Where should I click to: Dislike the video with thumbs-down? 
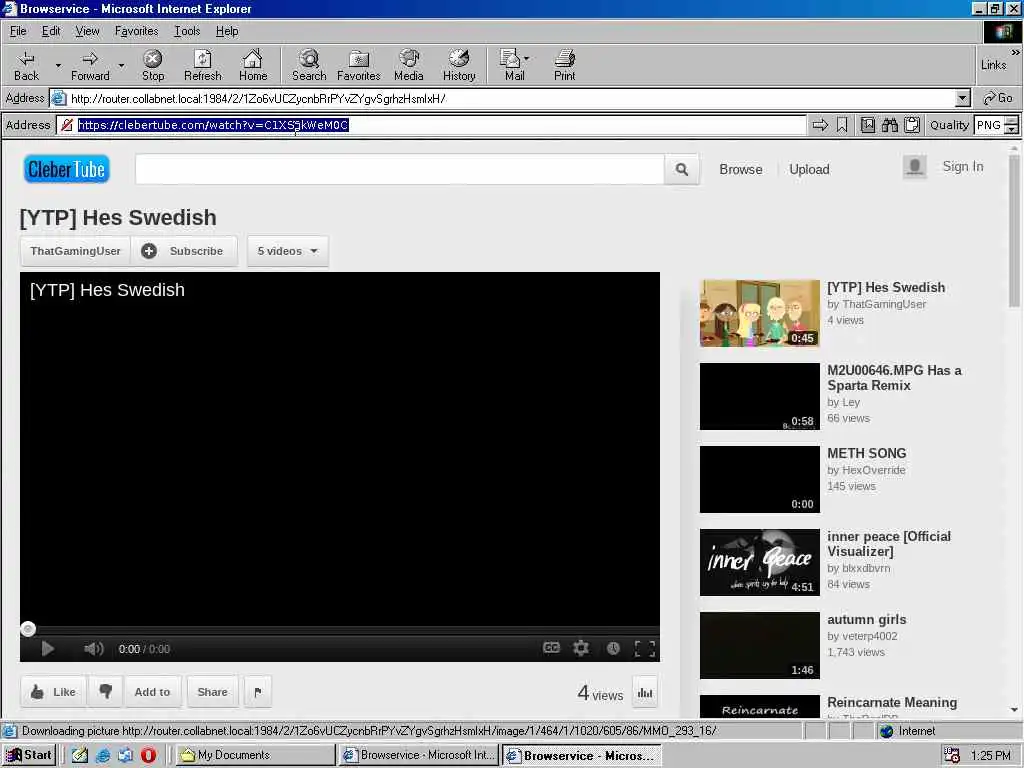(x=106, y=692)
